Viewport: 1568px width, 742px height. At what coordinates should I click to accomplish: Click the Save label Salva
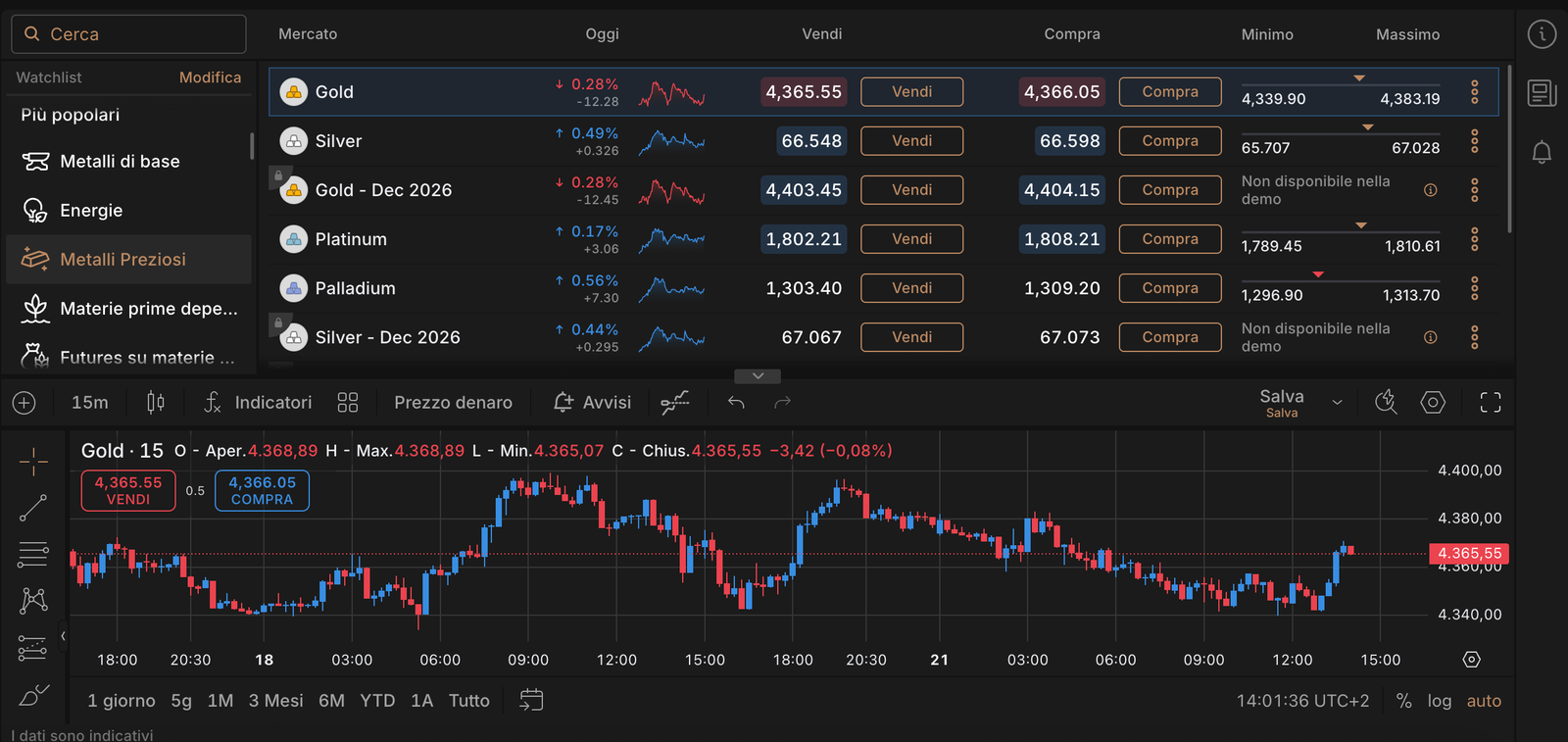(x=1282, y=403)
